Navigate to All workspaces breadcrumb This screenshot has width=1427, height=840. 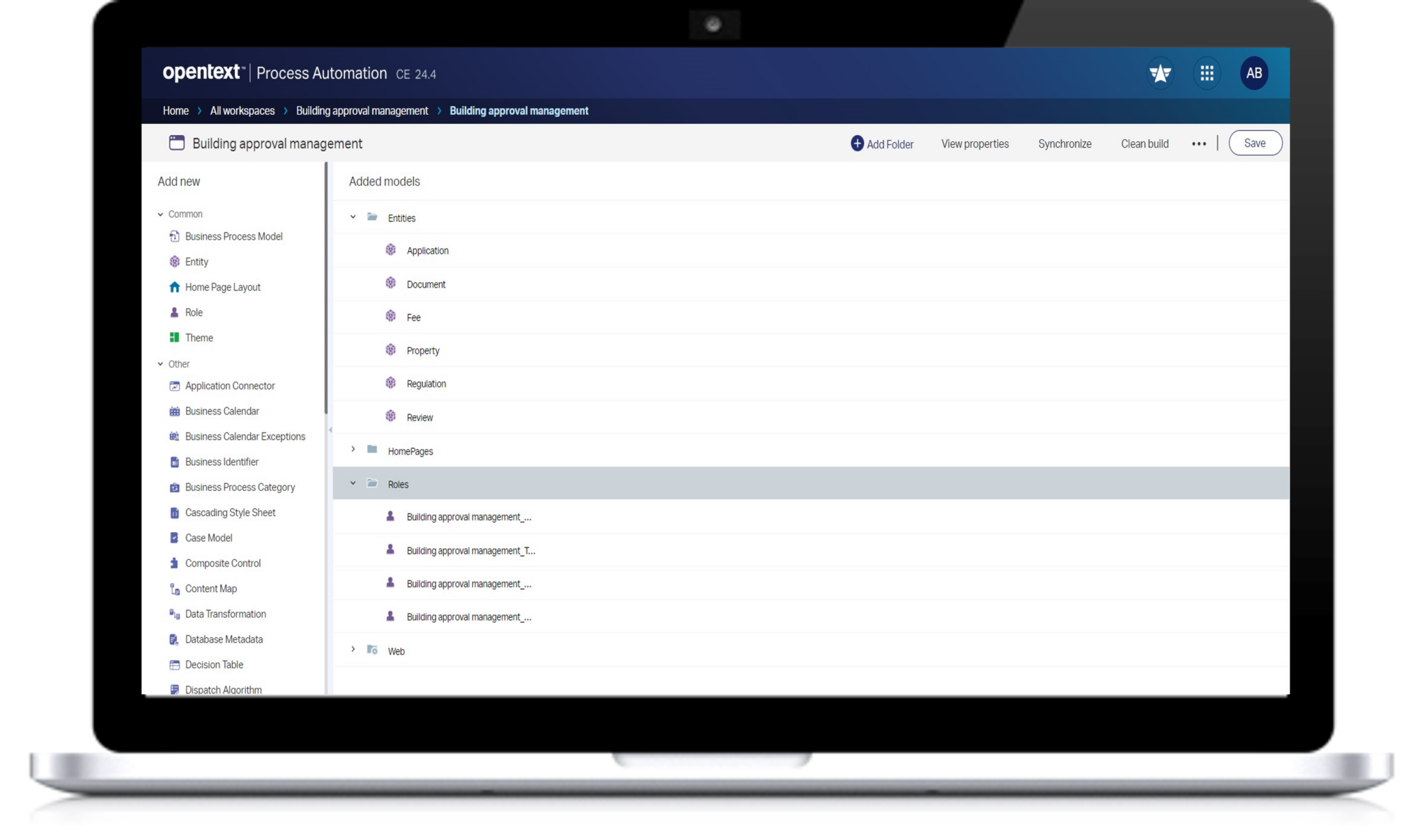click(x=242, y=111)
